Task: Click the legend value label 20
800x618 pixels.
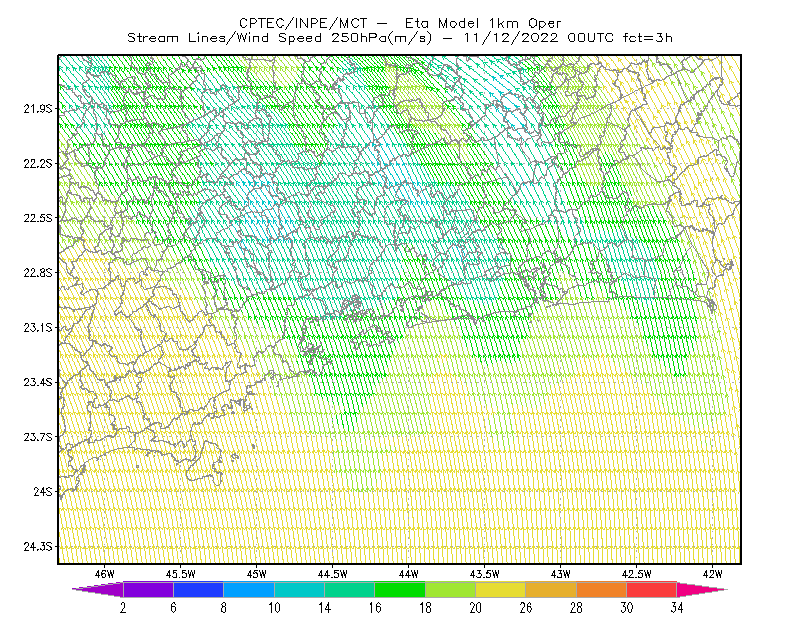Action: tap(476, 608)
